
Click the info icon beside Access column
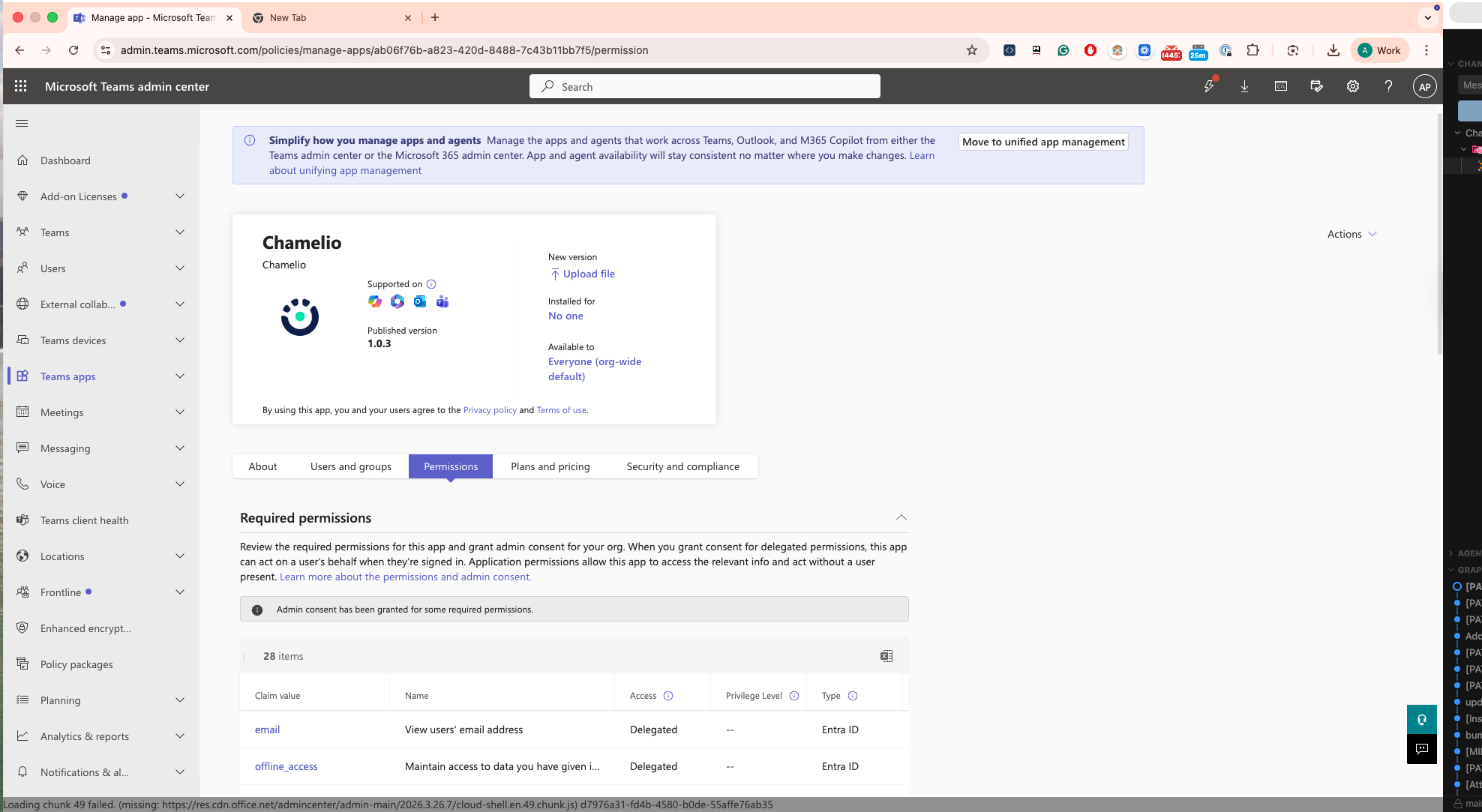pos(668,696)
